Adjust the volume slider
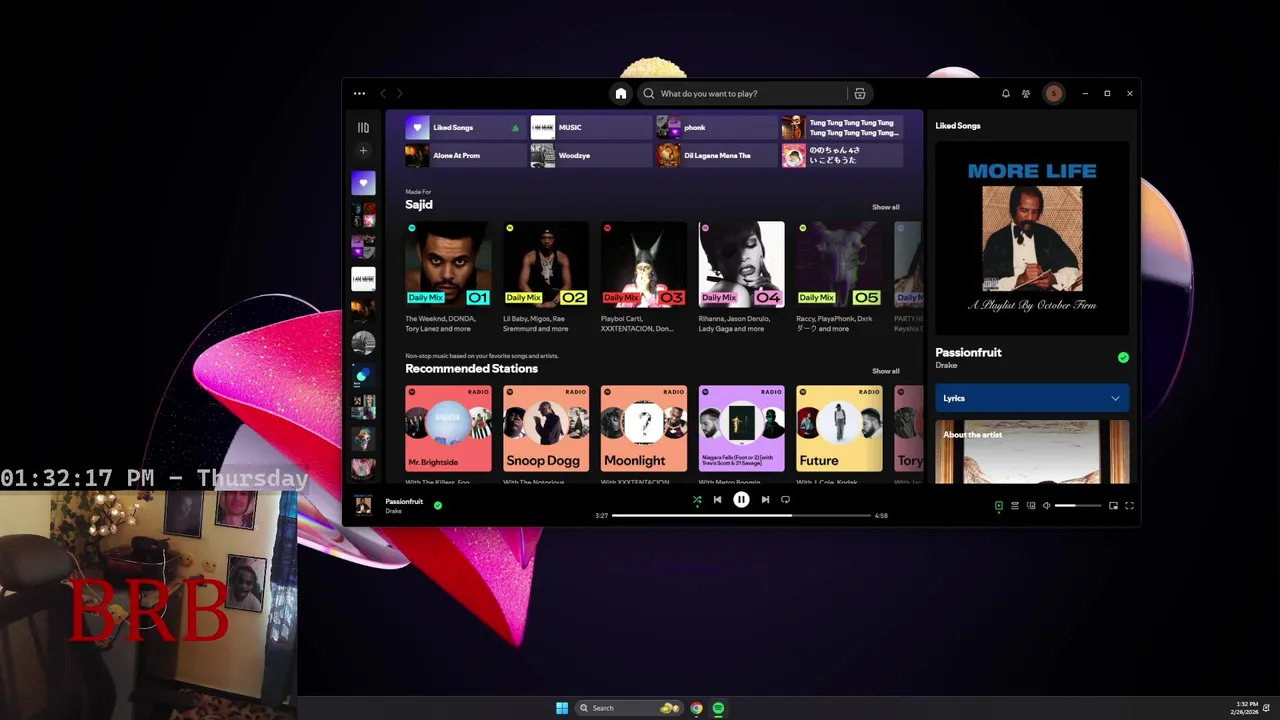This screenshot has height=720, width=1280. [x=1078, y=506]
